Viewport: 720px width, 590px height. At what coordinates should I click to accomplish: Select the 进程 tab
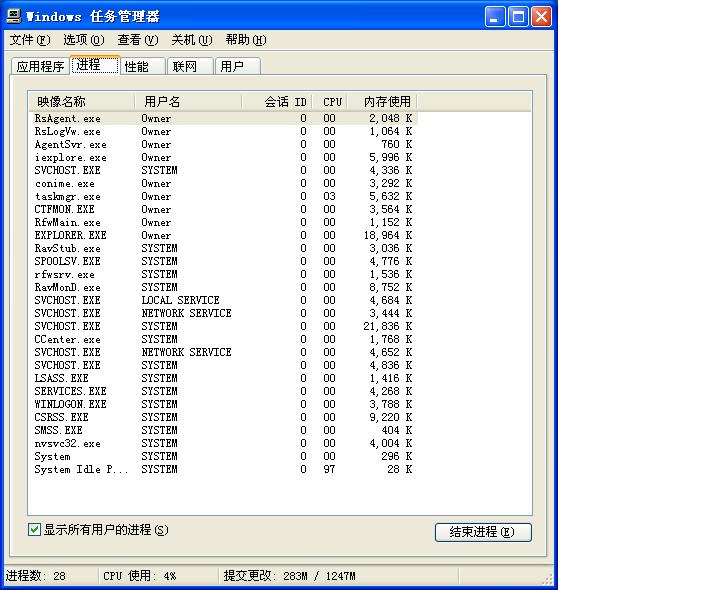(95, 65)
